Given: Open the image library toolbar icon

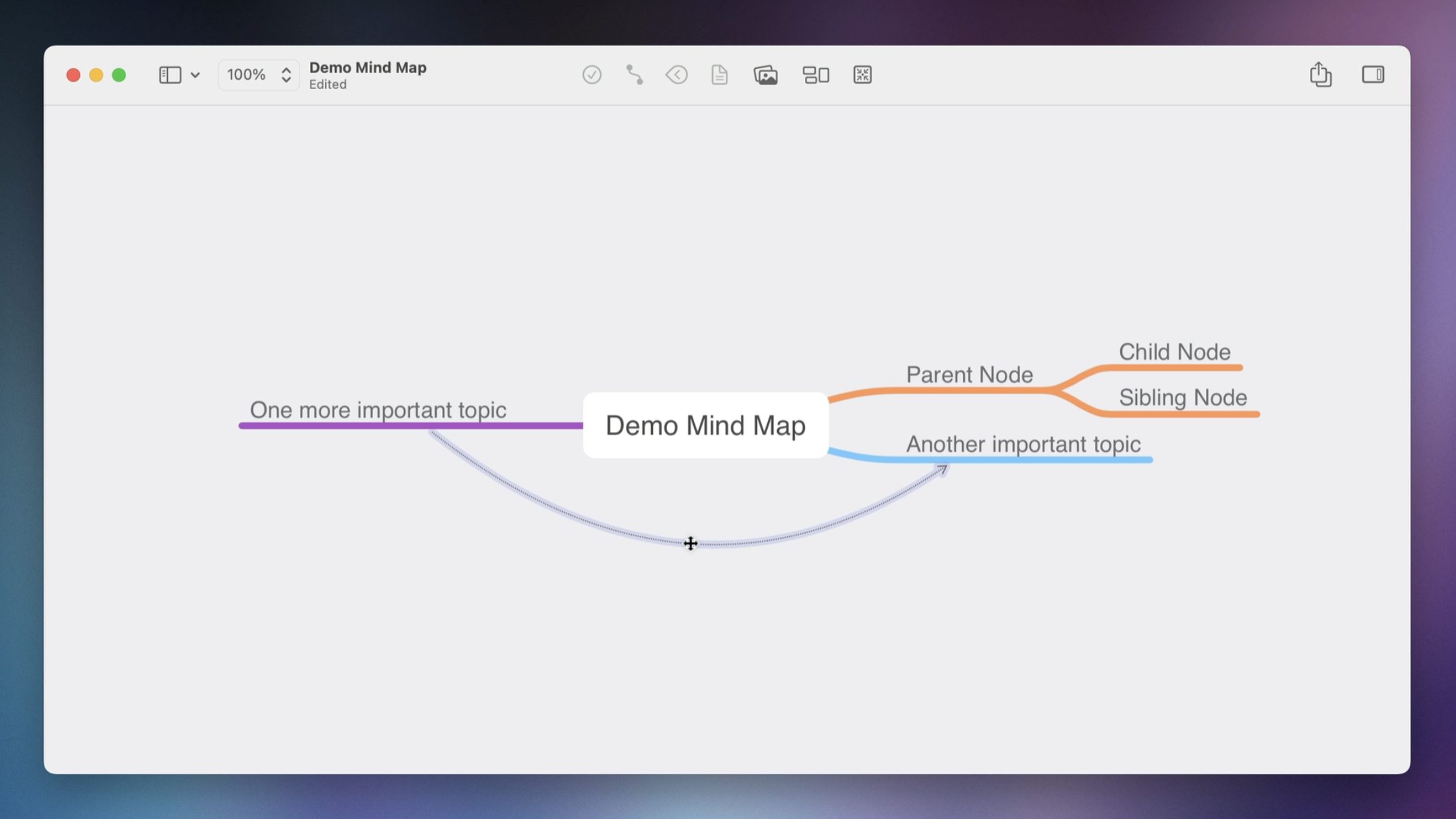Looking at the screenshot, I should point(765,75).
